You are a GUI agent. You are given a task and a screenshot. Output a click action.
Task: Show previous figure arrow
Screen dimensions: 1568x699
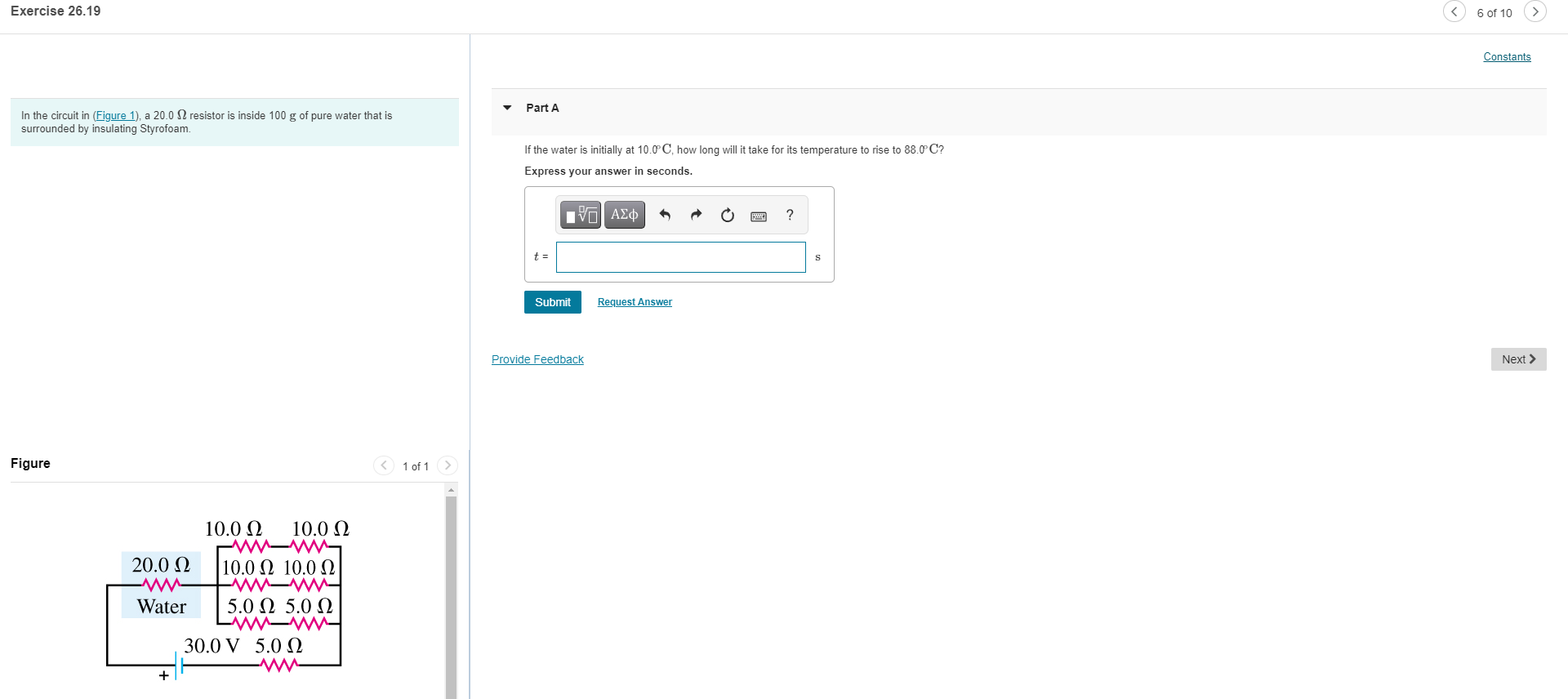click(x=384, y=465)
